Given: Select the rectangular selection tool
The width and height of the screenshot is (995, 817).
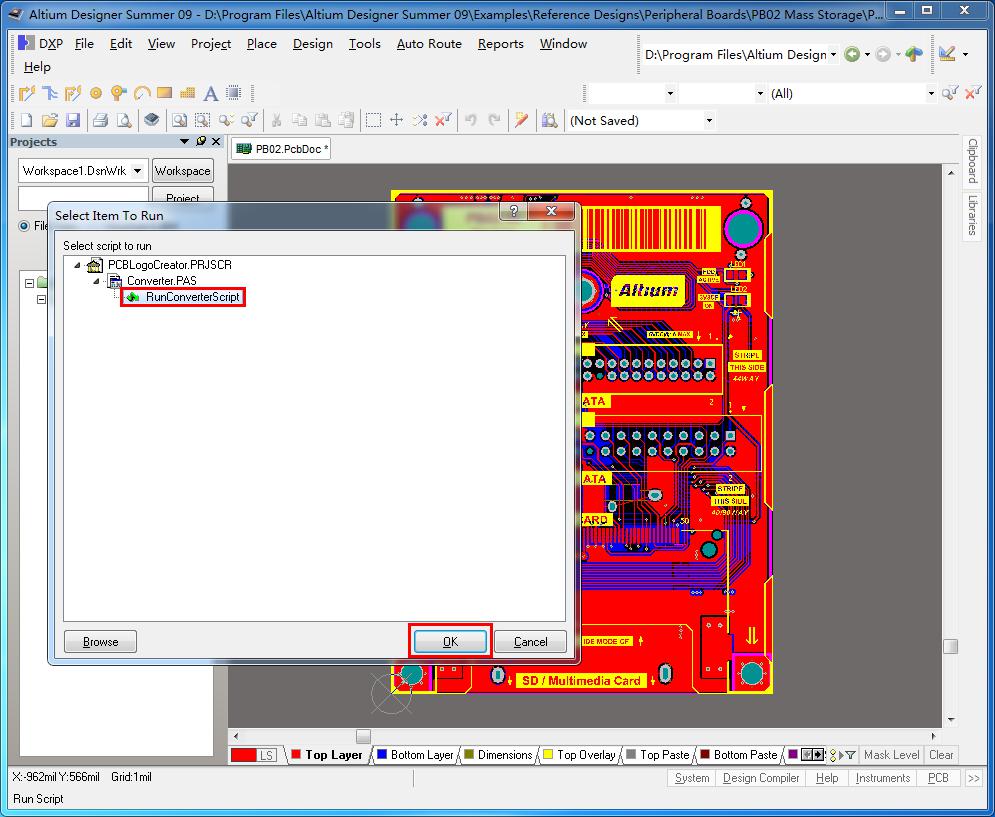Looking at the screenshot, I should 373,120.
